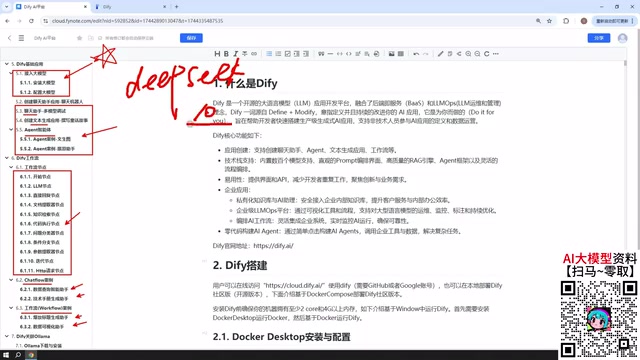Toggle italic formatting in editor toolbar
This screenshot has width=640, height=360.
(236, 54)
